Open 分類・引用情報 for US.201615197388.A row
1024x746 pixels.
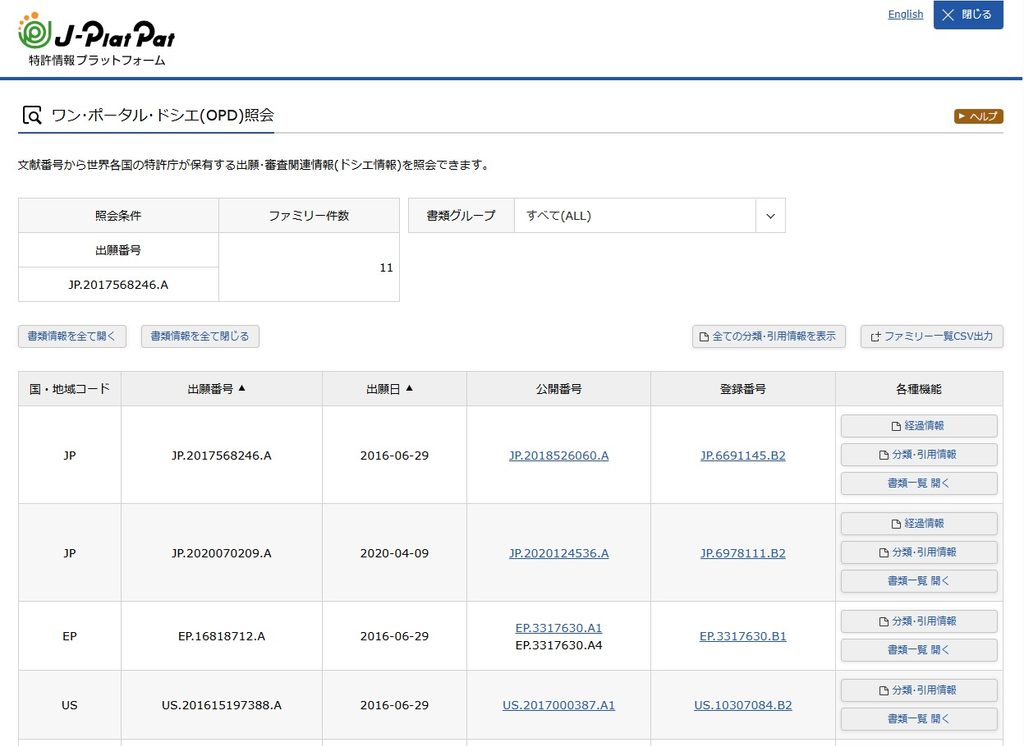coord(919,690)
